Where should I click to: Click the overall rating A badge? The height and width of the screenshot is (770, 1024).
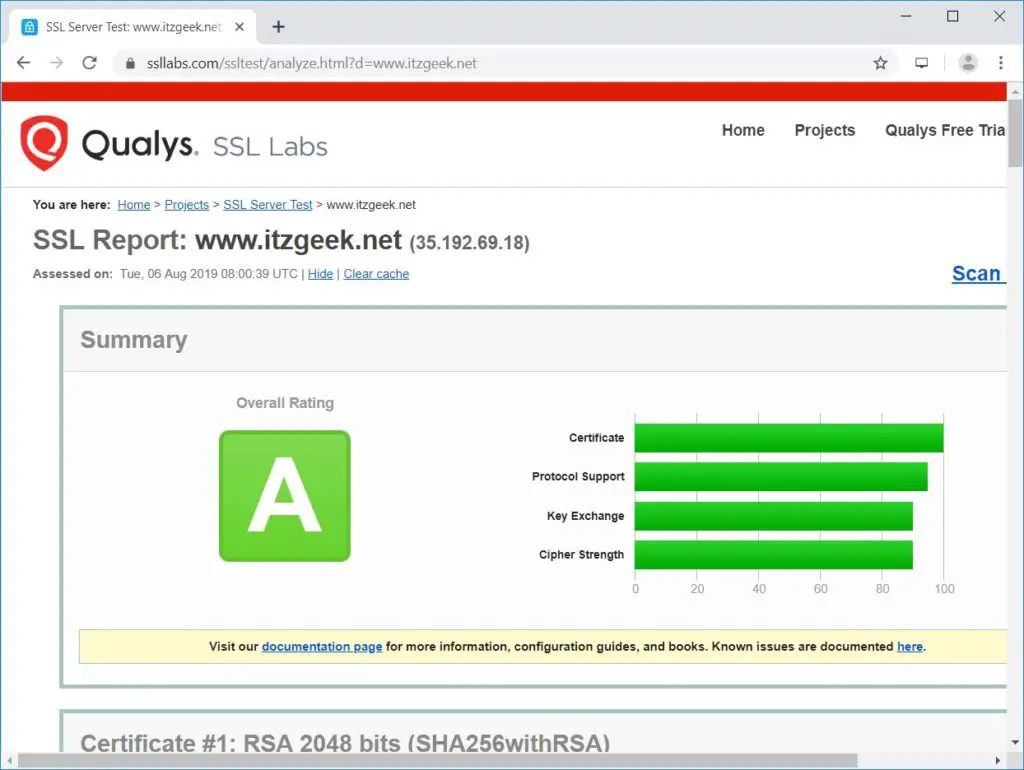click(285, 496)
